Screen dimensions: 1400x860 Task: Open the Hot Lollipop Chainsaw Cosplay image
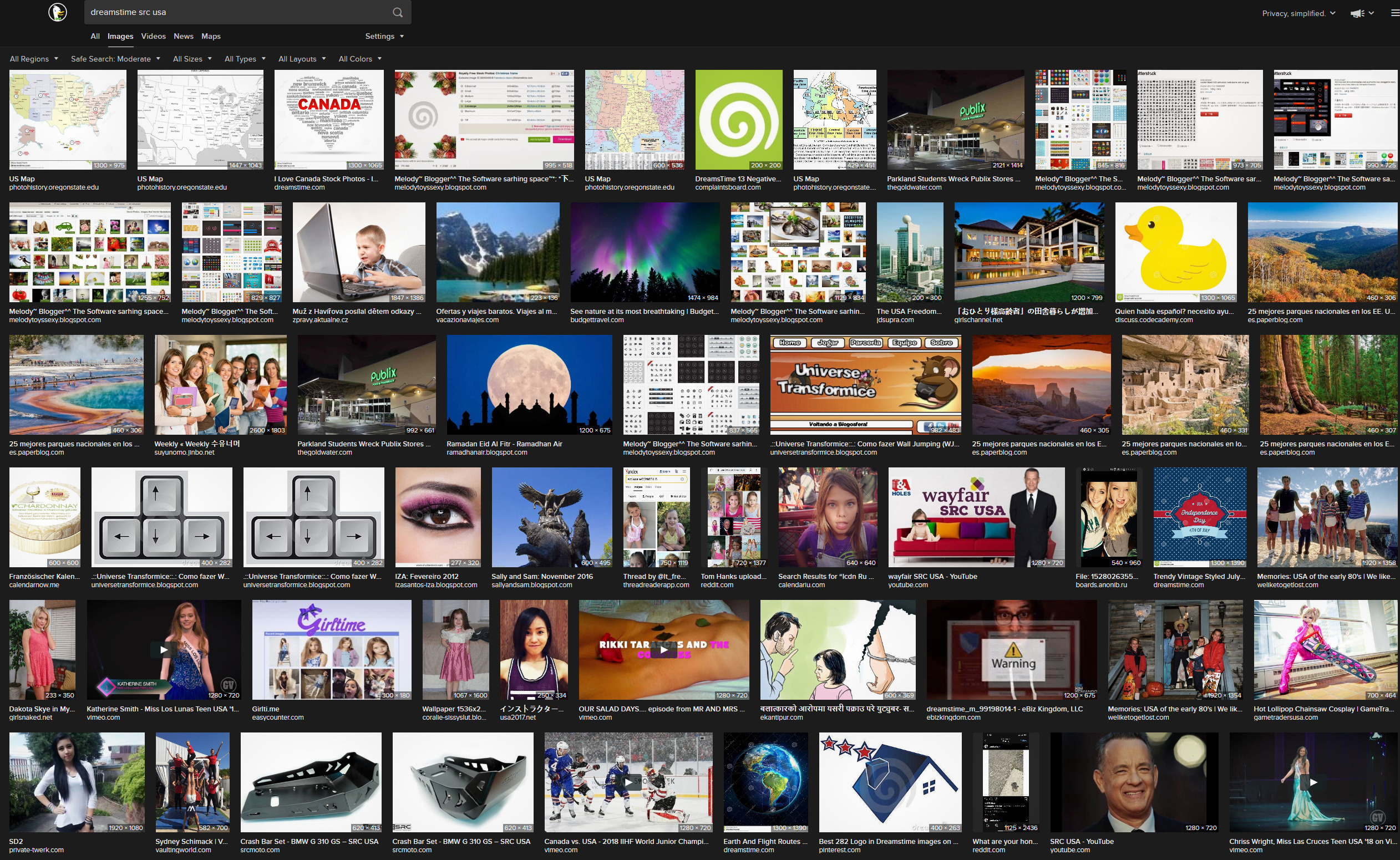[x=1326, y=650]
